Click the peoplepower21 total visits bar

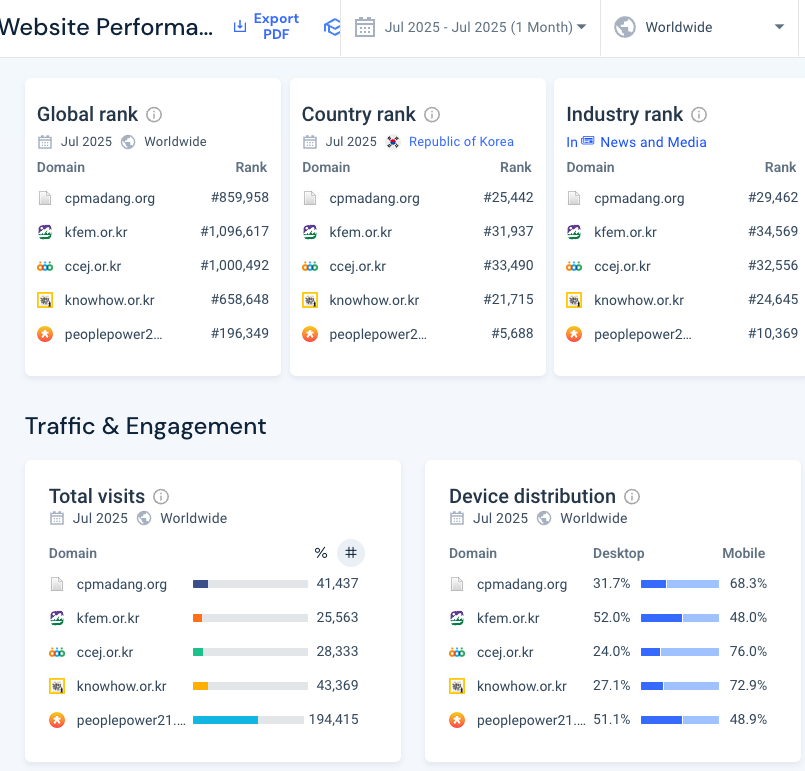point(248,720)
